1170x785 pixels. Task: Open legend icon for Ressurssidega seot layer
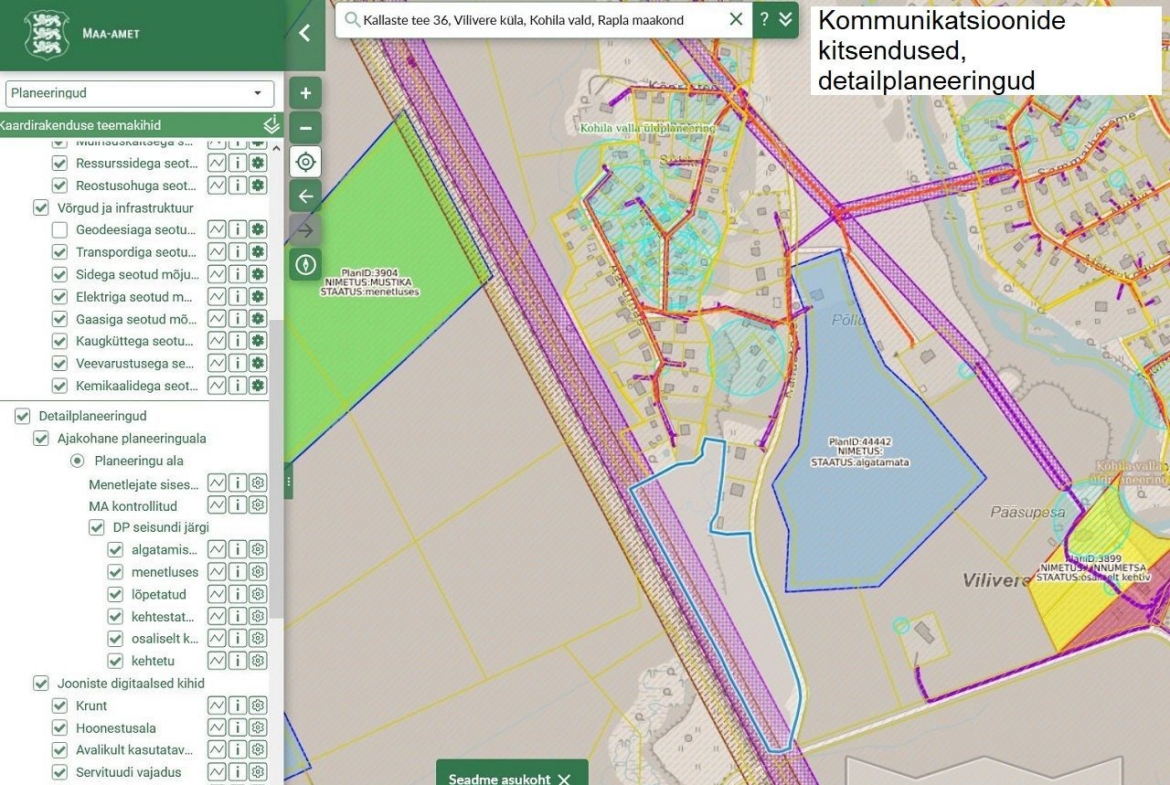click(x=216, y=163)
